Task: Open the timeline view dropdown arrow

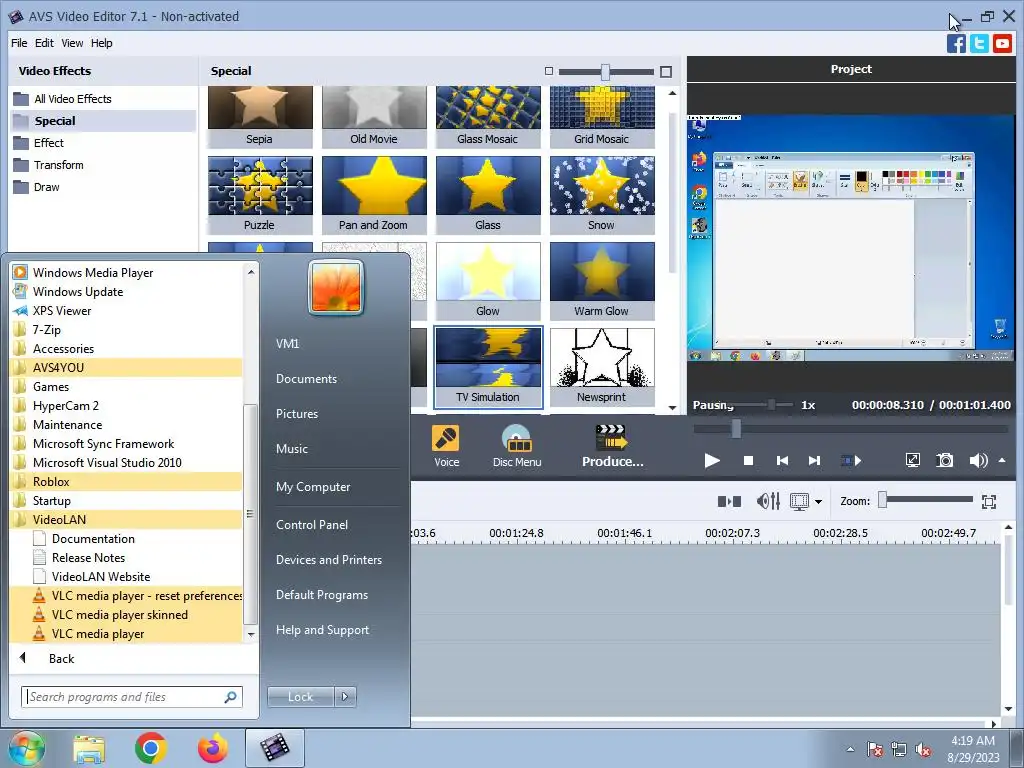Action: coord(818,502)
